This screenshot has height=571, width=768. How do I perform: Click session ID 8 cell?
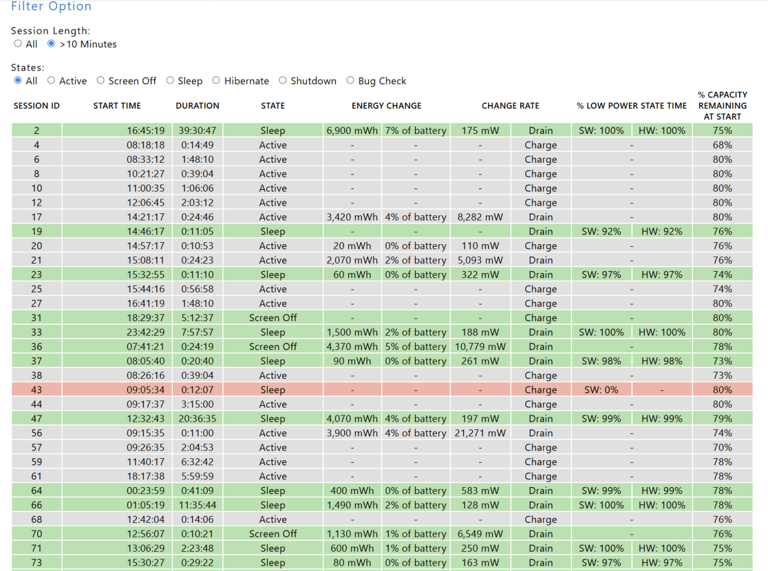click(37, 174)
